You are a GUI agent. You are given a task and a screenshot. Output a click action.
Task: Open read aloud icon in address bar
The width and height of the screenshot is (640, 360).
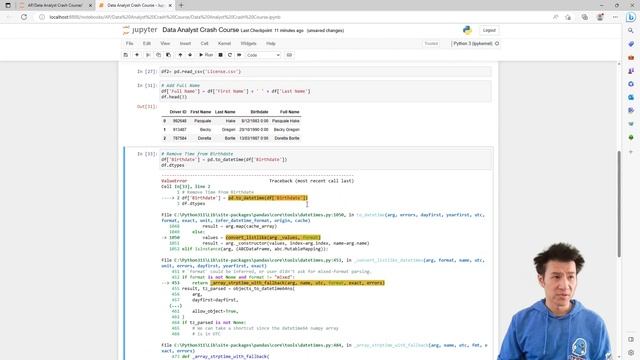556,17
